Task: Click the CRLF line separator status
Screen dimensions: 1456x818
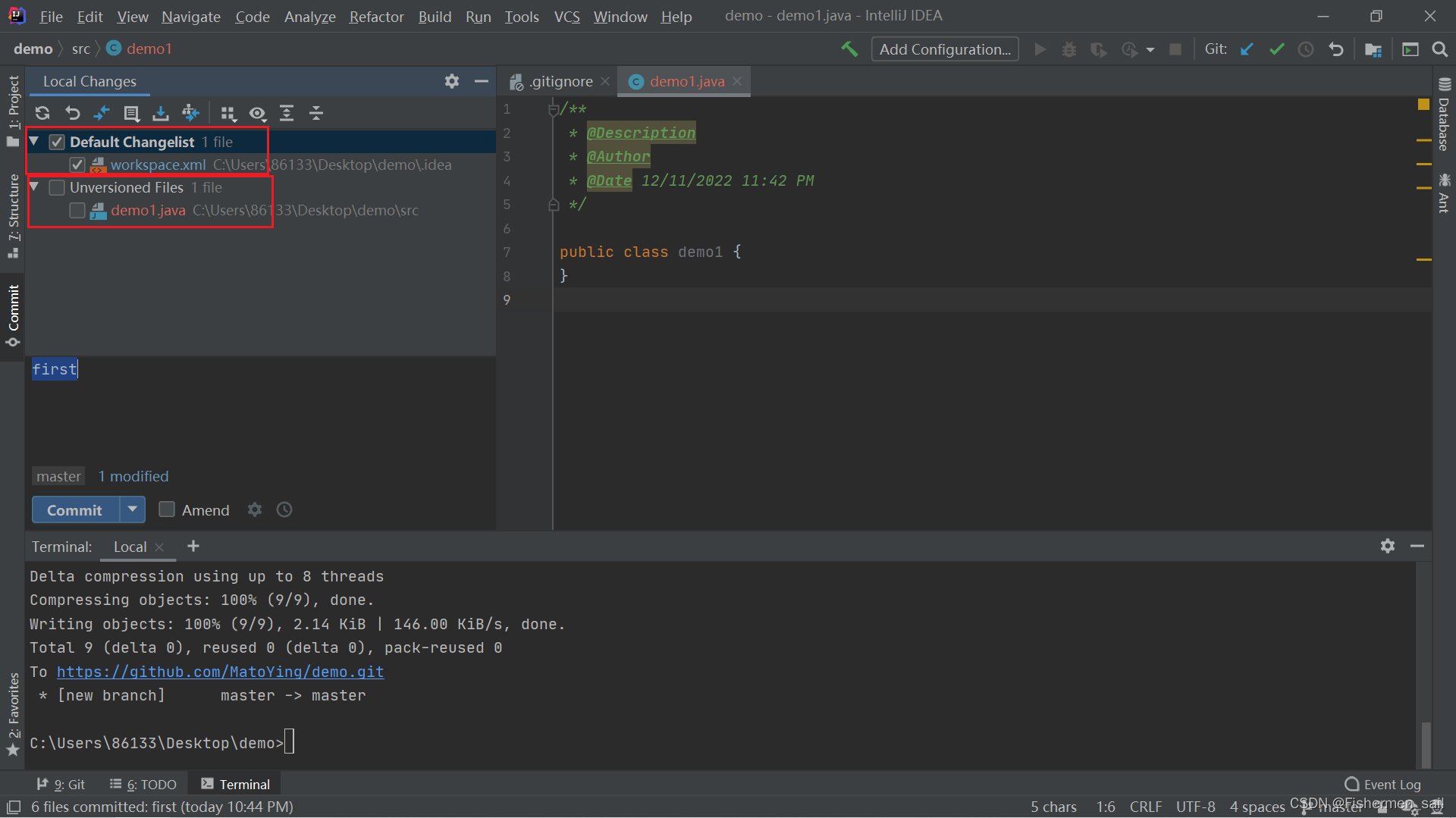Action: point(1145,807)
